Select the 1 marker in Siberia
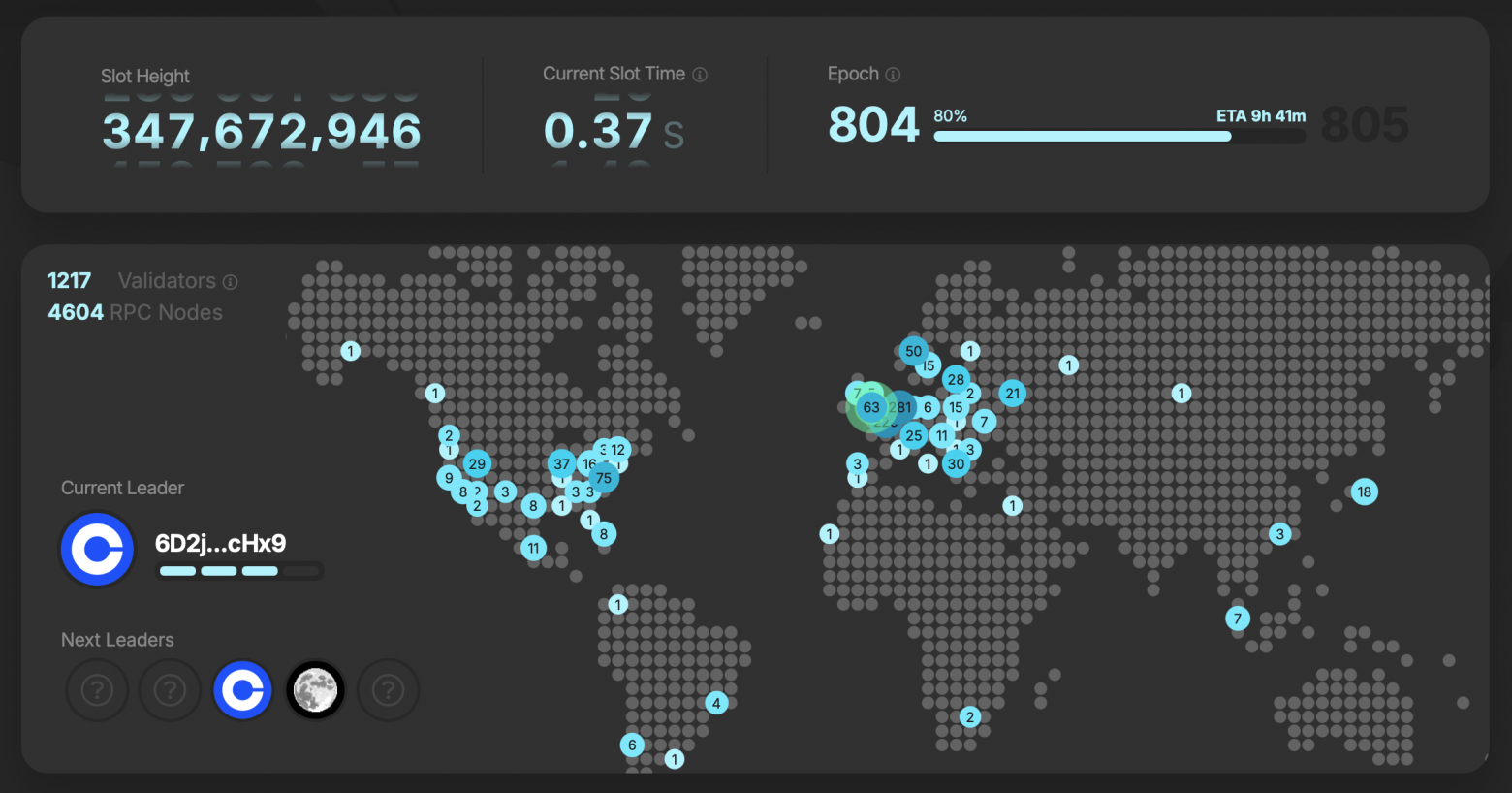1512x793 pixels. 1181,393
